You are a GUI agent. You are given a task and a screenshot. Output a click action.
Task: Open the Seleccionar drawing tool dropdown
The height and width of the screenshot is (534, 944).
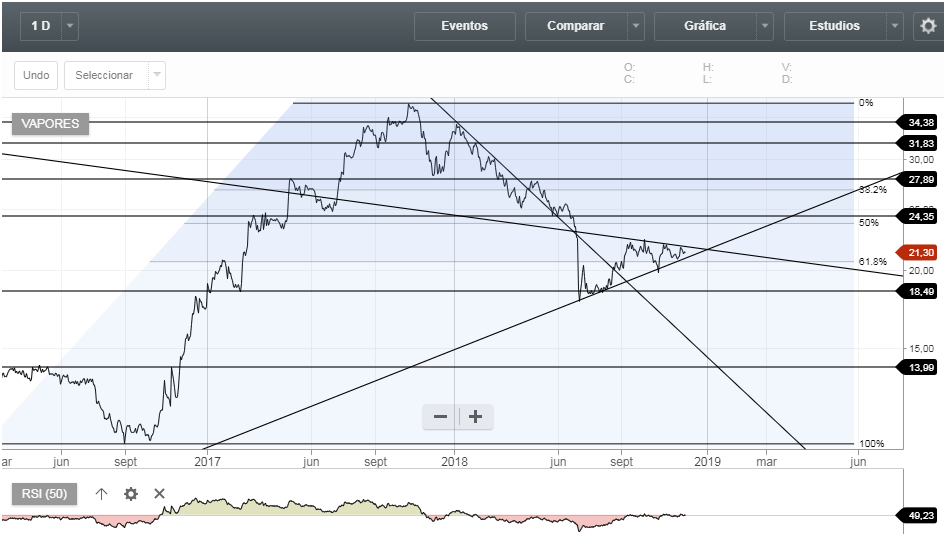pos(157,75)
